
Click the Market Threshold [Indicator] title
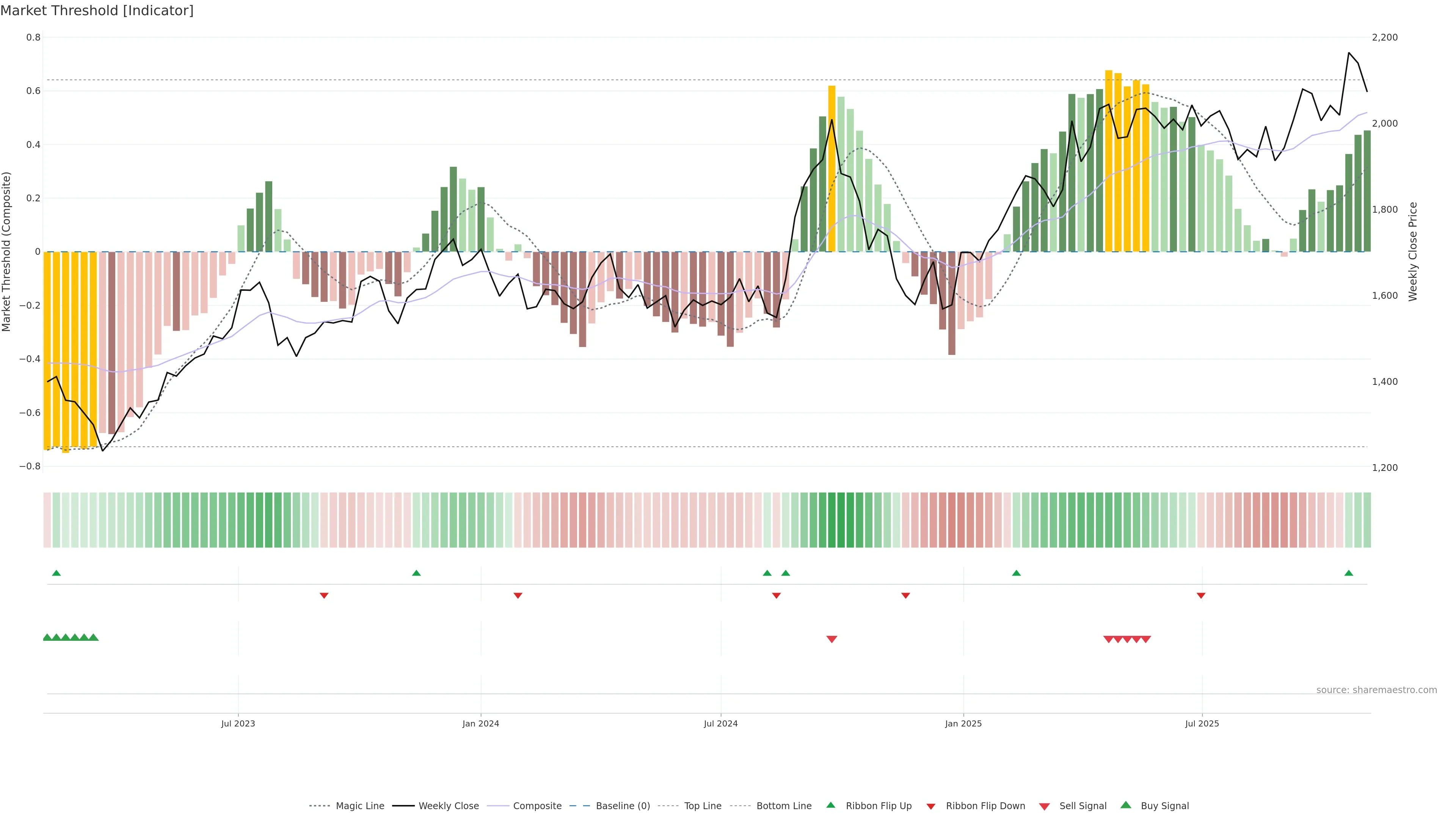pyautogui.click(x=97, y=11)
